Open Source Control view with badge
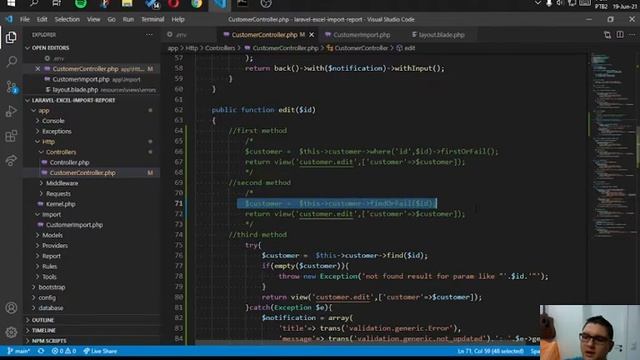 [x=11, y=87]
